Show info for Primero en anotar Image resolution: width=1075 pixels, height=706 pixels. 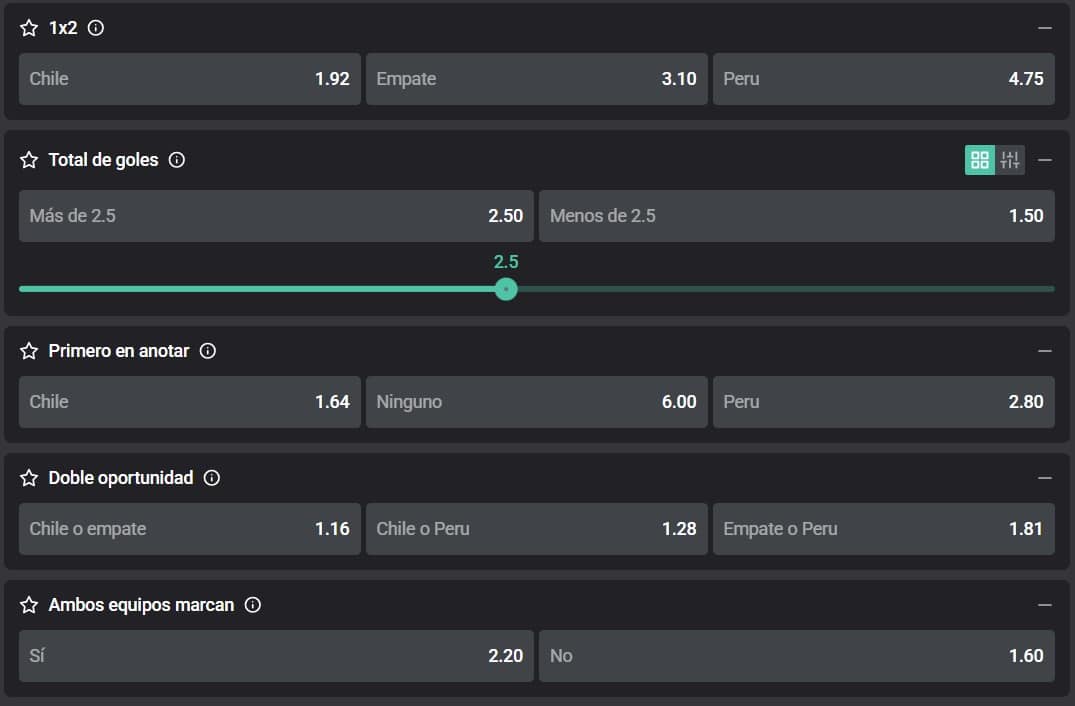208,351
